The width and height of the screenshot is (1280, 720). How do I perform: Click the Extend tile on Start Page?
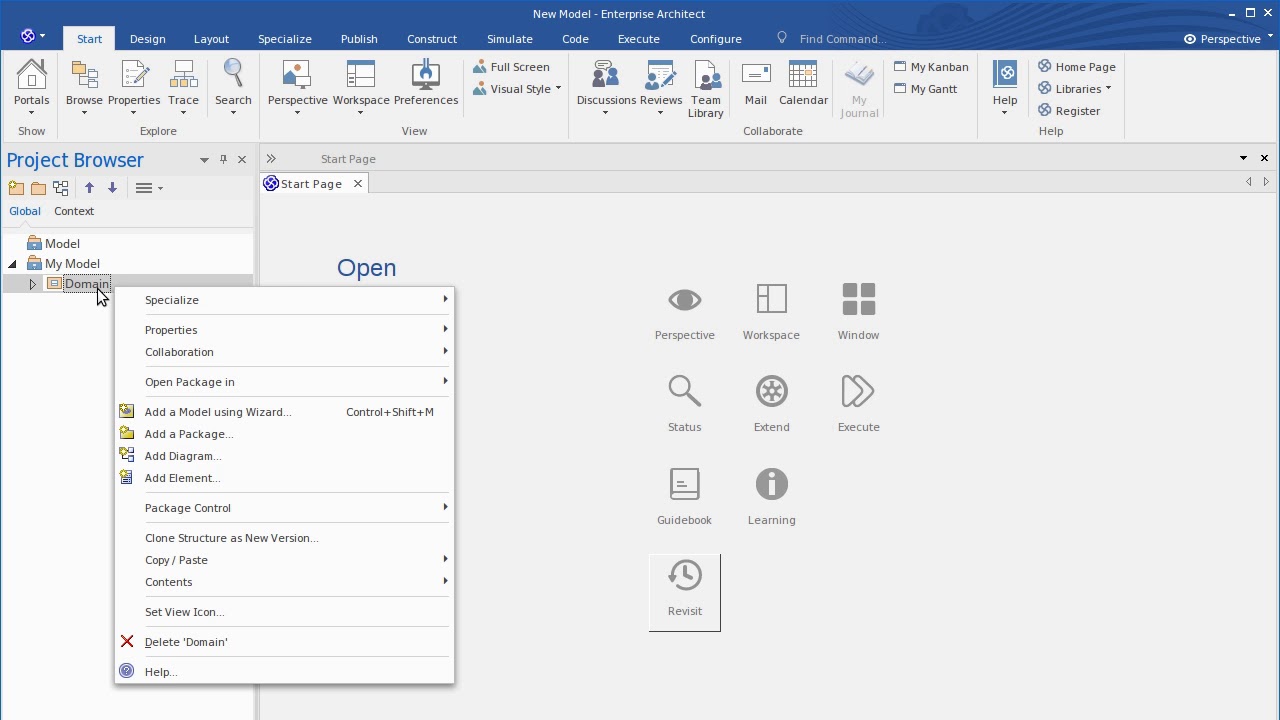point(771,404)
